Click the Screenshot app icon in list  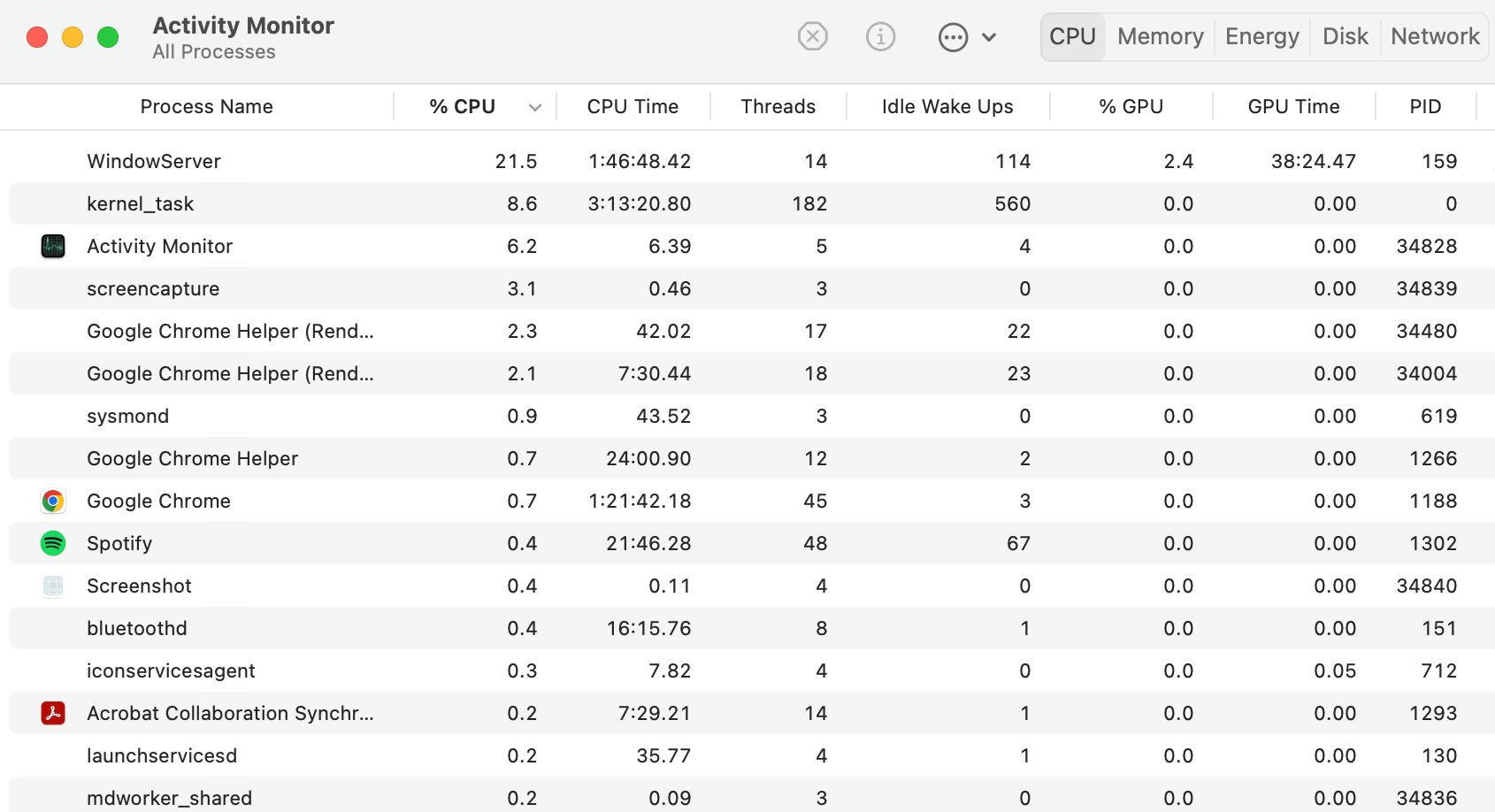(x=53, y=586)
